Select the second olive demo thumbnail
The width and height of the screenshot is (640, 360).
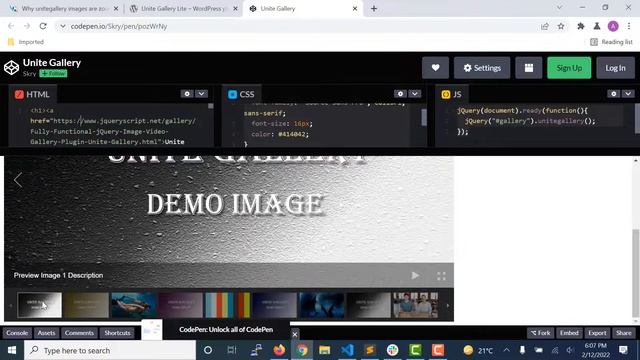(87, 304)
